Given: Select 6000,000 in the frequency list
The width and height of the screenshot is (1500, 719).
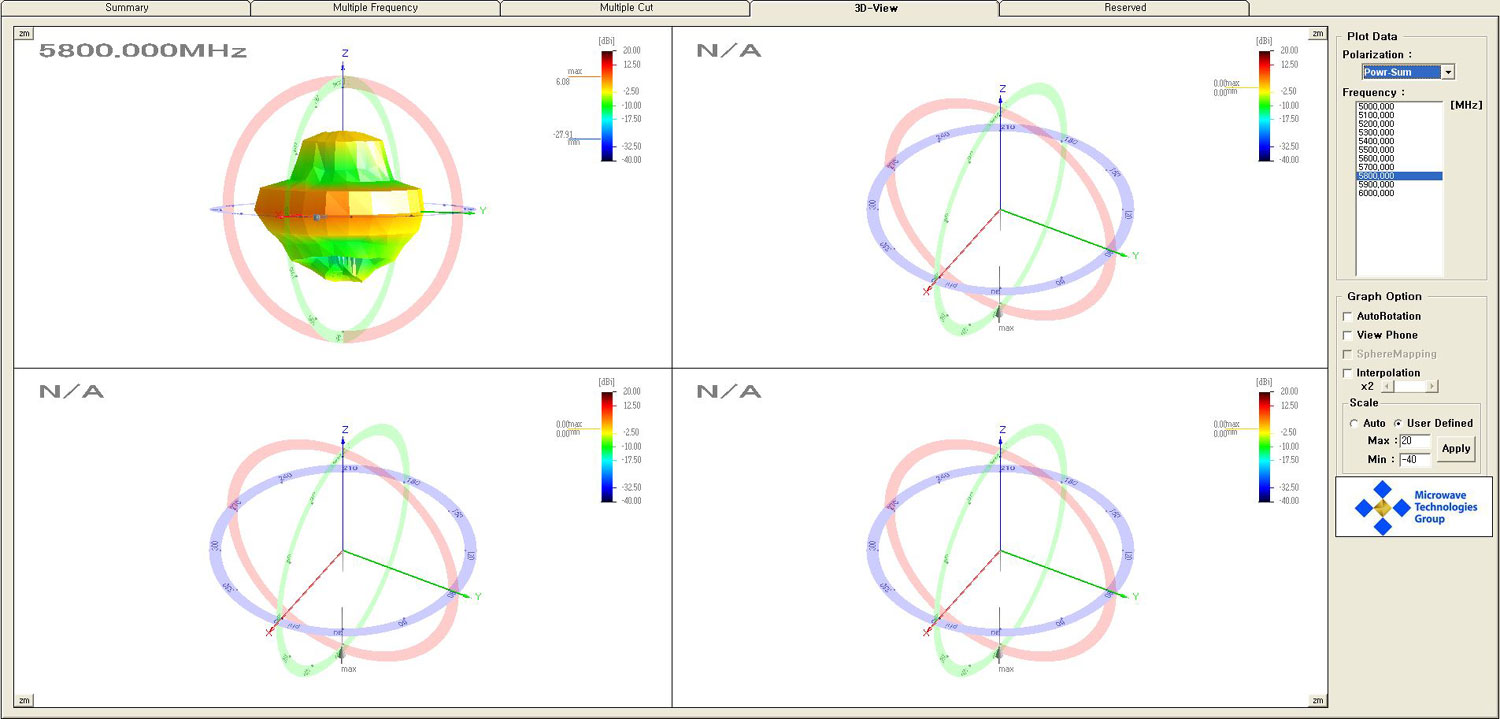Looking at the screenshot, I should click(x=1399, y=193).
